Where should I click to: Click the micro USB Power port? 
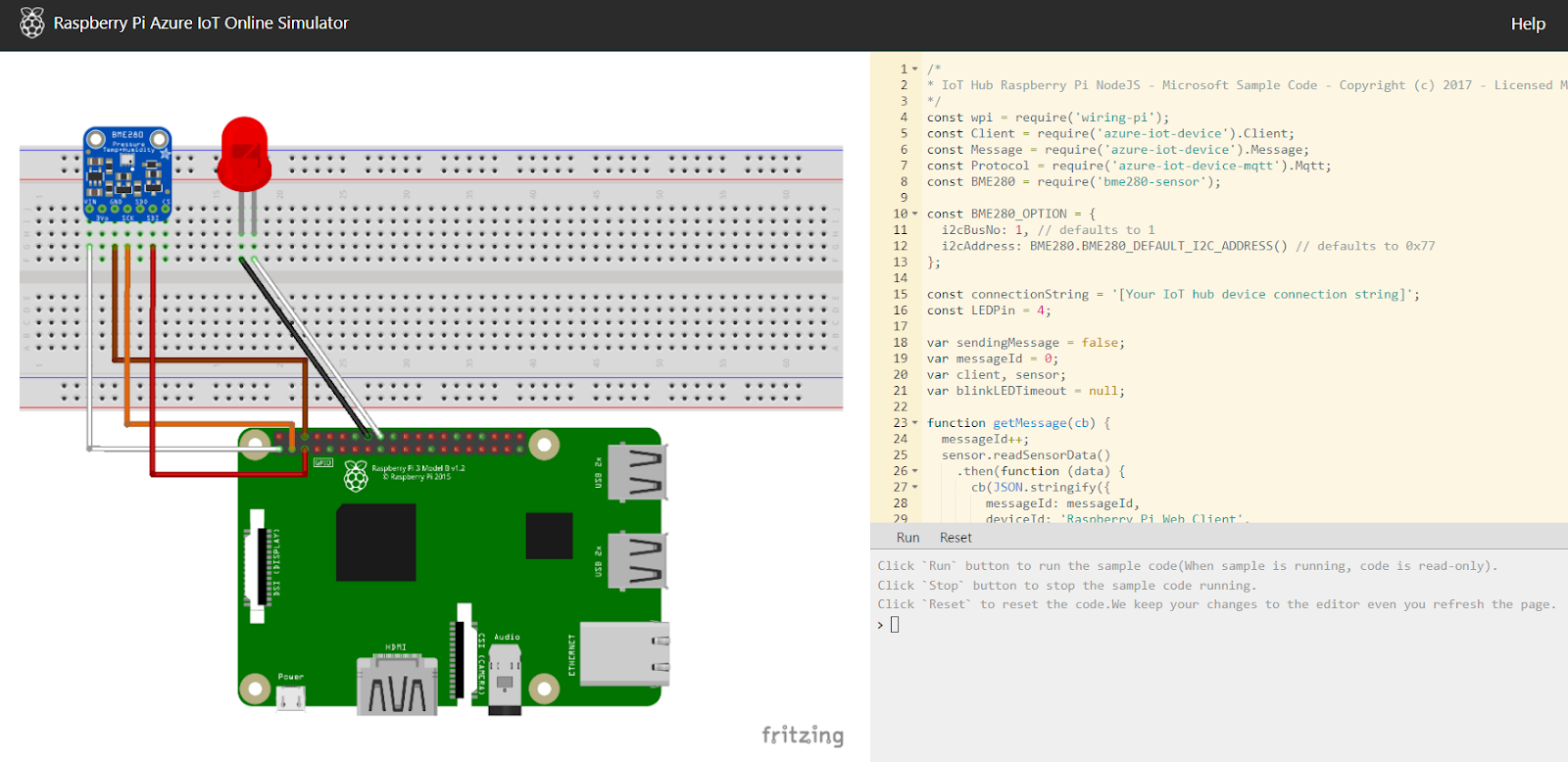coord(290,696)
